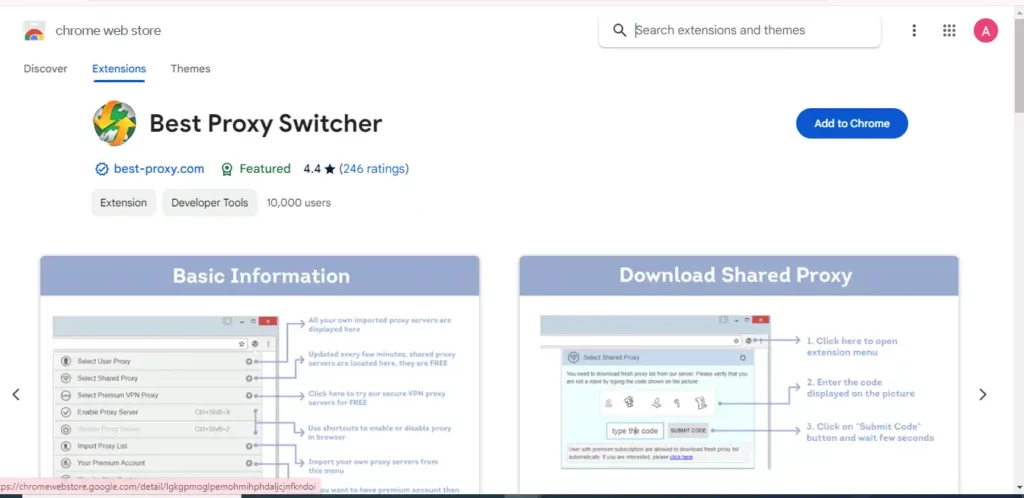The image size is (1024, 498).
Task: Go to the Themes tab
Action: tap(191, 69)
